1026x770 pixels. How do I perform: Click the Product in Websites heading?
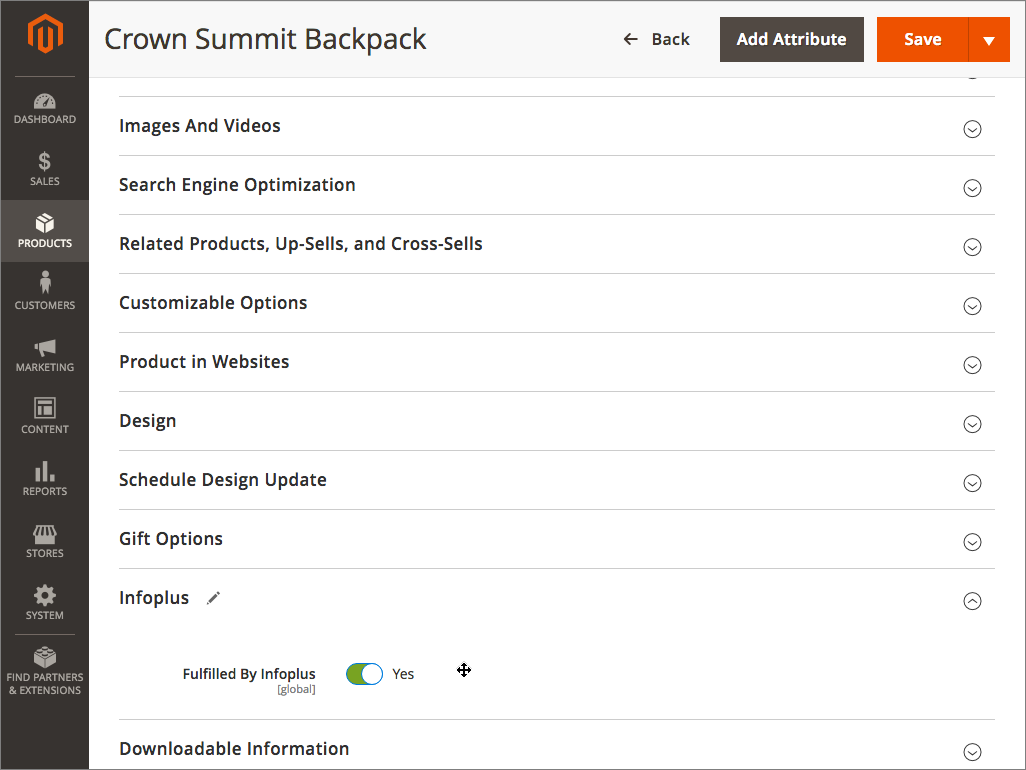(204, 362)
